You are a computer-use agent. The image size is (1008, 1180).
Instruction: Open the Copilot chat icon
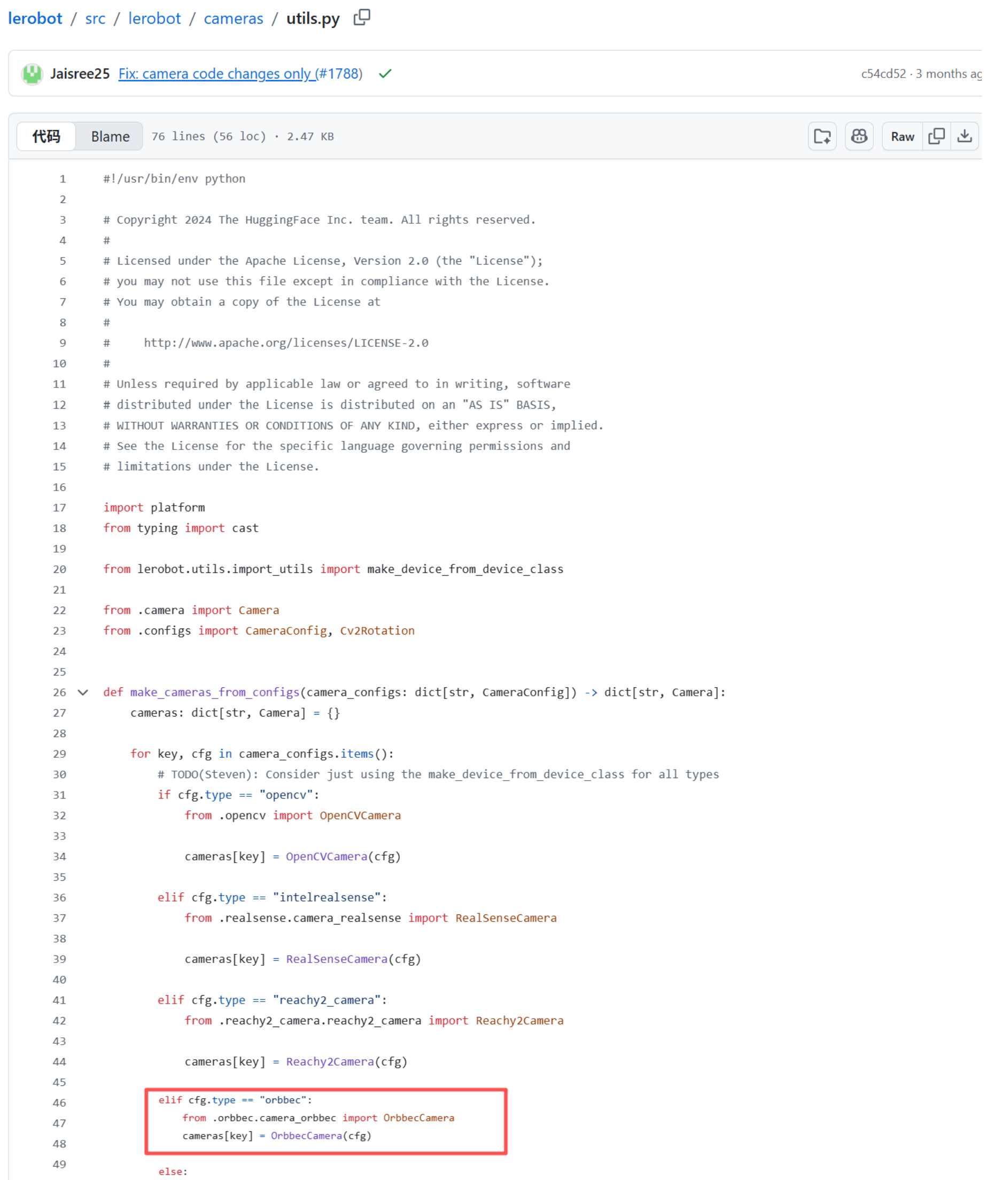click(859, 137)
